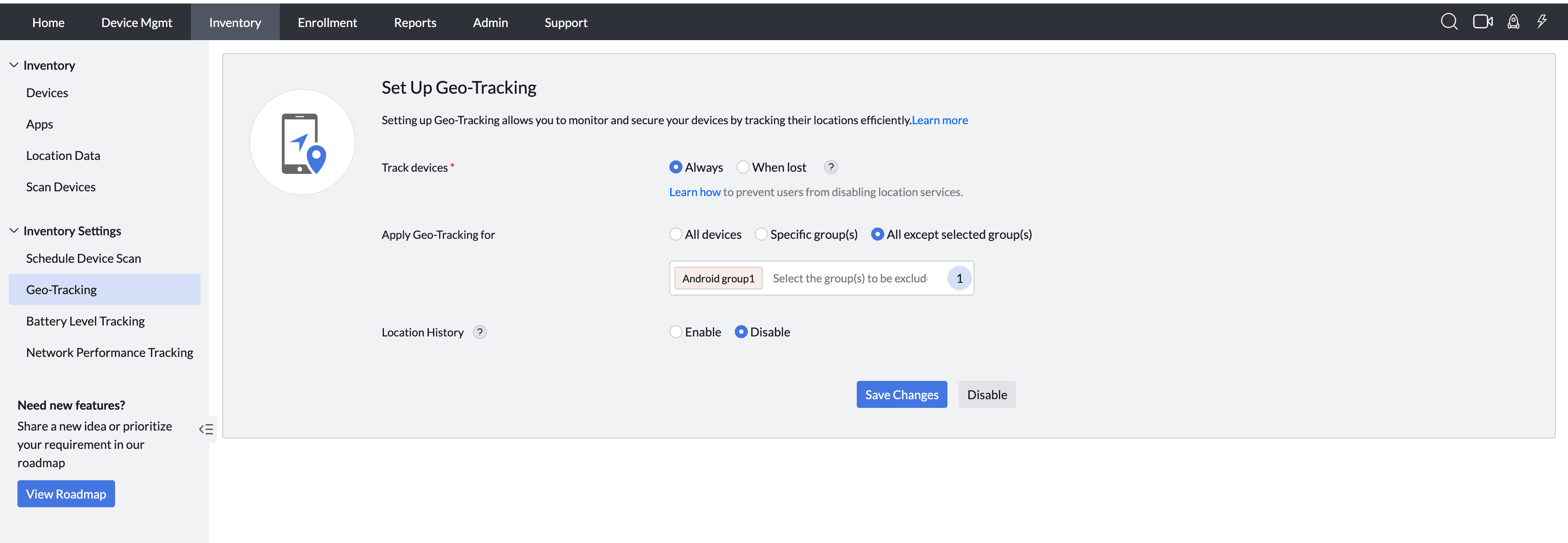
Task: Open the Enrollment menu
Action: tap(327, 22)
